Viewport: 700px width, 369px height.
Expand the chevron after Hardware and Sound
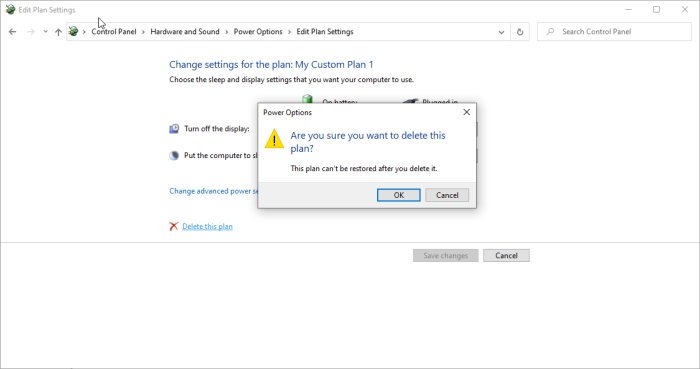pyautogui.click(x=227, y=32)
